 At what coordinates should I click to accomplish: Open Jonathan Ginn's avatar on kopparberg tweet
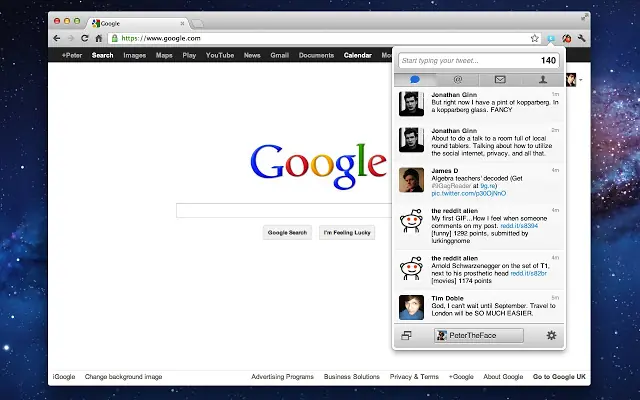411,104
